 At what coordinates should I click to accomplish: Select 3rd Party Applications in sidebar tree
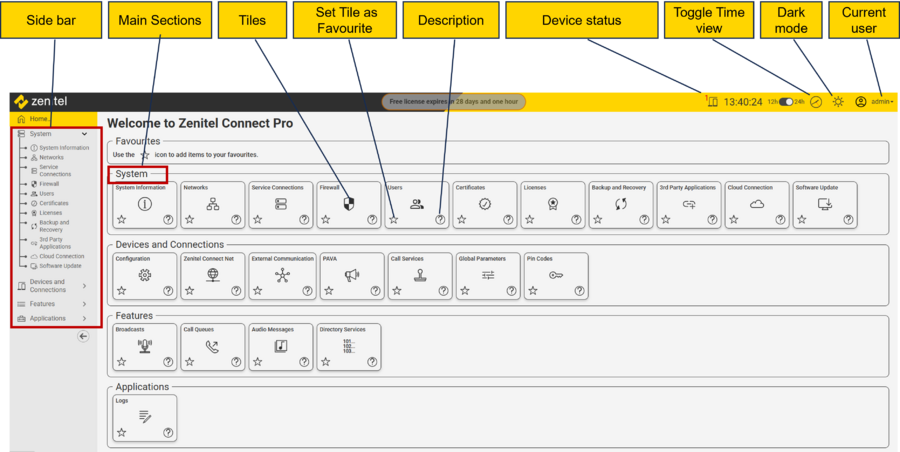tap(51, 243)
